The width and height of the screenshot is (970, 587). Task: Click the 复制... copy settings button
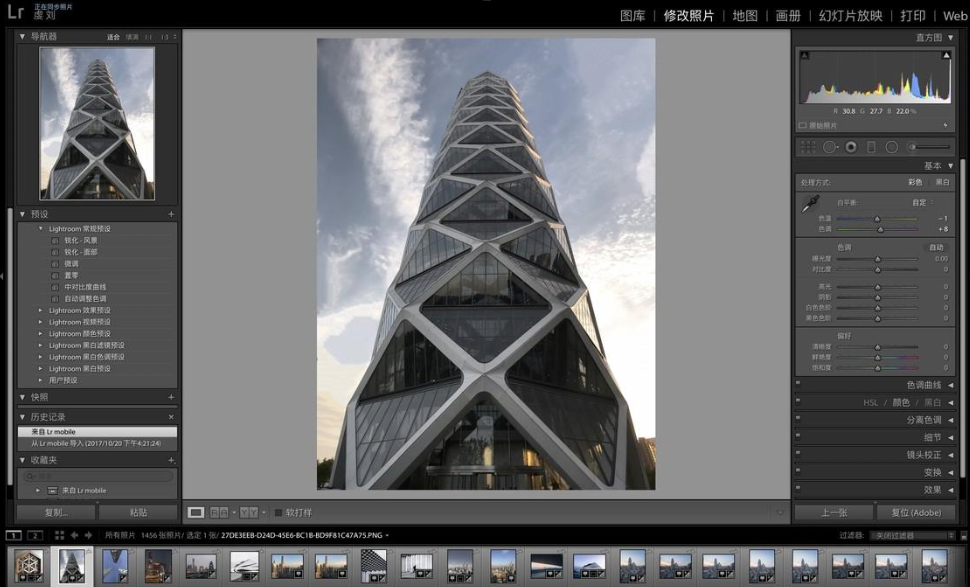coord(56,512)
